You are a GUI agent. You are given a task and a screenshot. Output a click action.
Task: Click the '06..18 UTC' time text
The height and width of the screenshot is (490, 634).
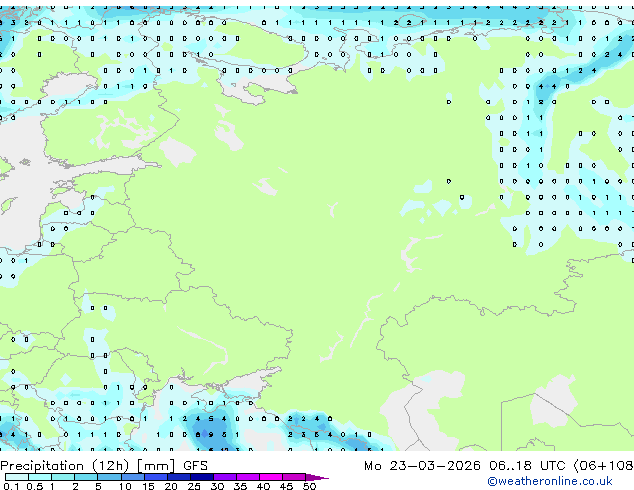tap(527, 466)
